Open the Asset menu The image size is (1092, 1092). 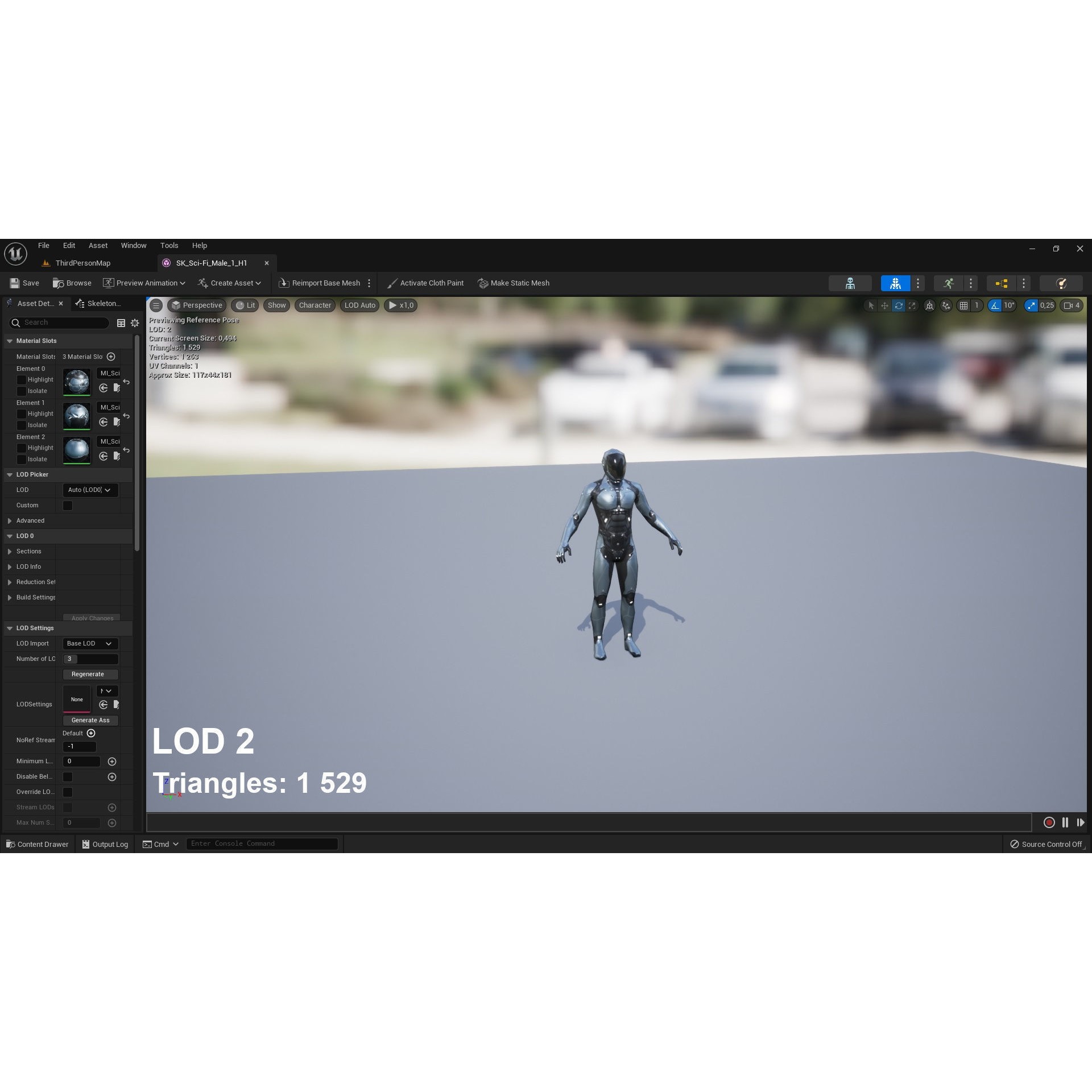(x=98, y=246)
